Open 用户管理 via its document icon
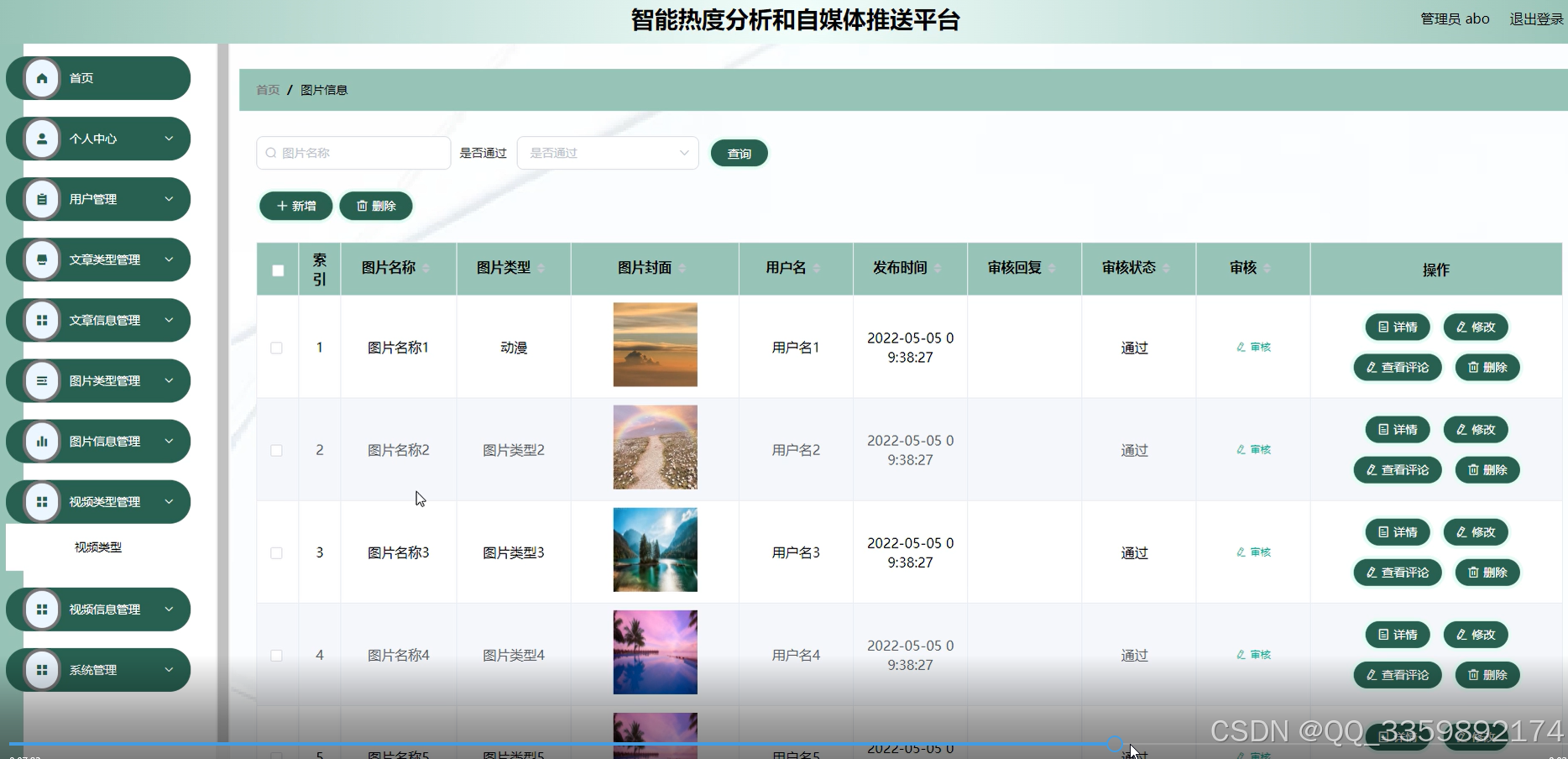1568x759 pixels. 42,199
